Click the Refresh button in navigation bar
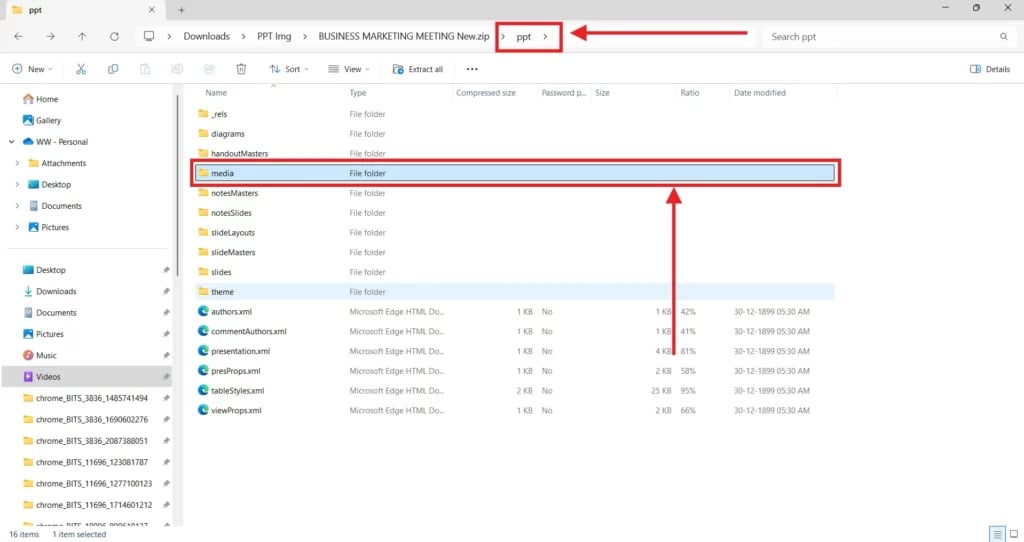Viewport: 1024px width, 542px height. [114, 36]
